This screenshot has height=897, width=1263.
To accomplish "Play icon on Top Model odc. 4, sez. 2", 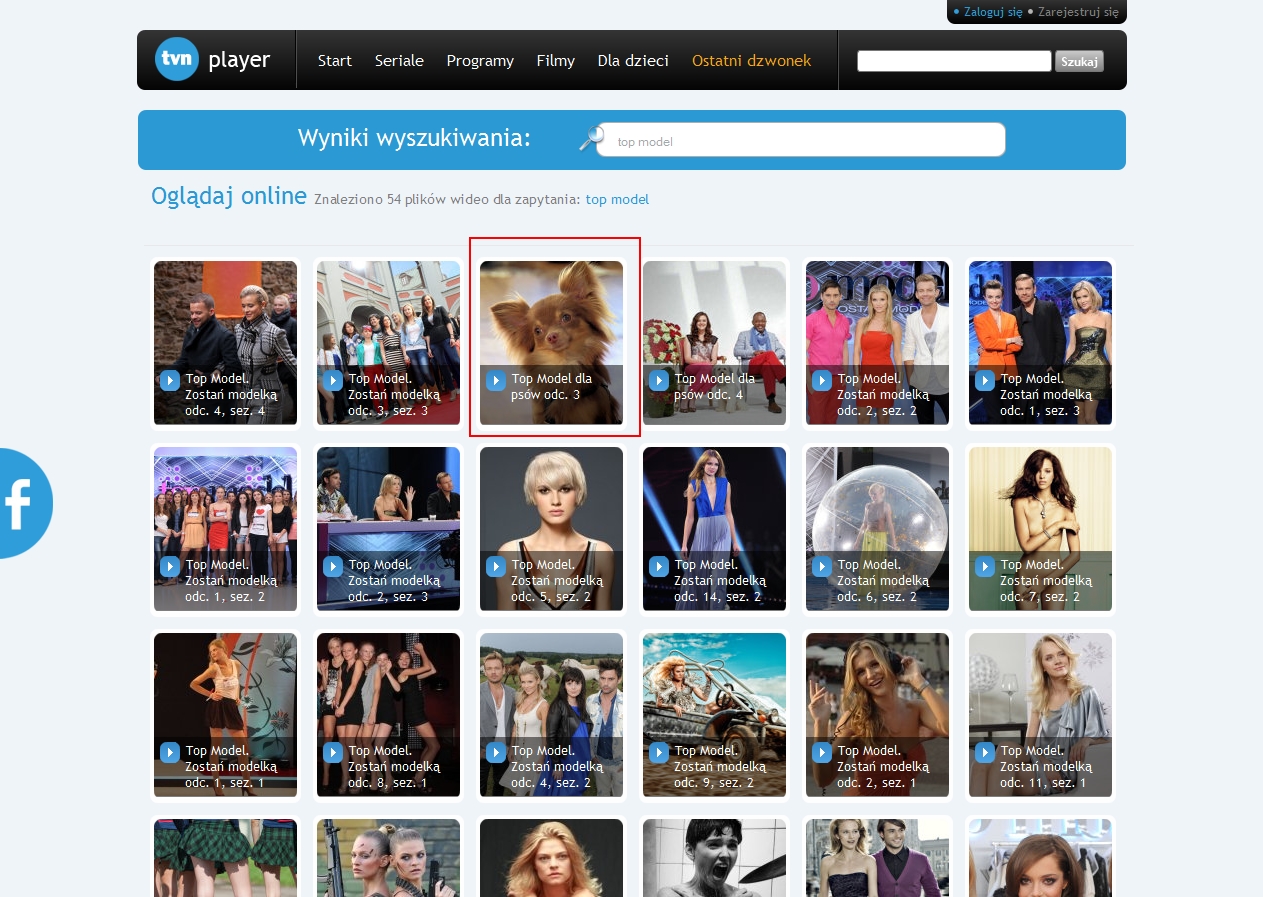I will pyautogui.click(x=495, y=752).
